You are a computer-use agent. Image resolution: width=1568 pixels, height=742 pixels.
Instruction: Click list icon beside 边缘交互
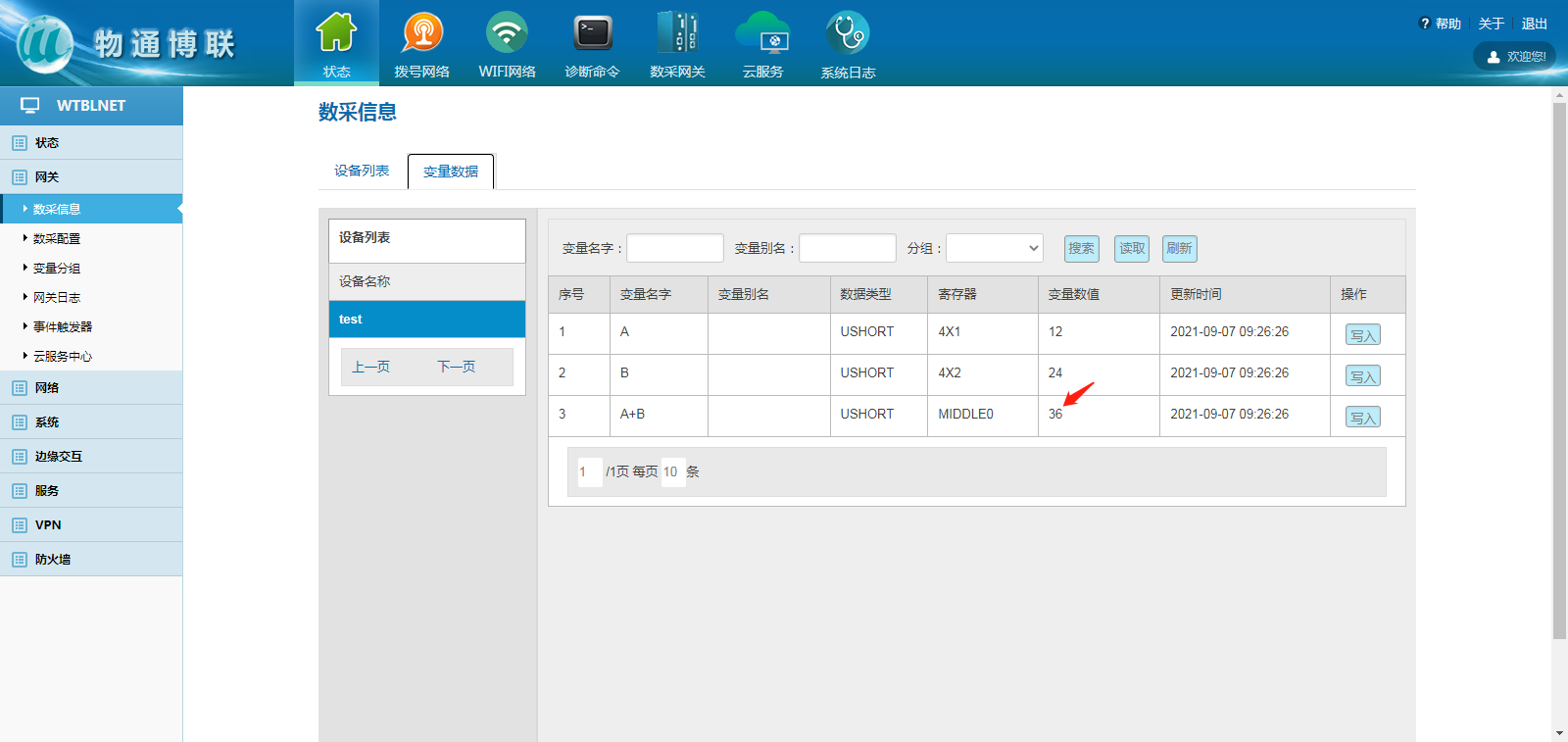[x=20, y=457]
